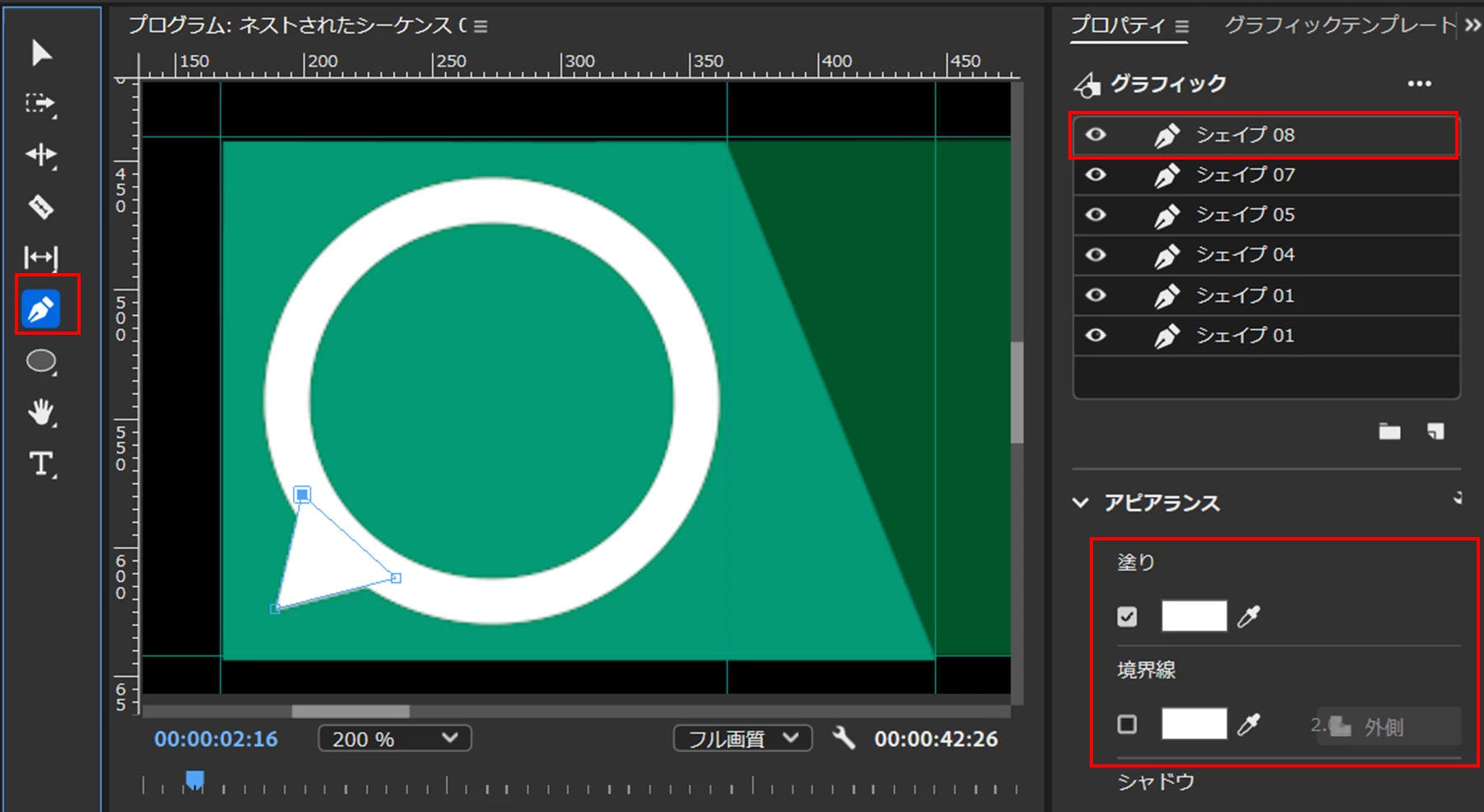Select シェイプ 08 layer name
Image resolution: width=1484 pixels, height=812 pixels.
click(x=1245, y=135)
